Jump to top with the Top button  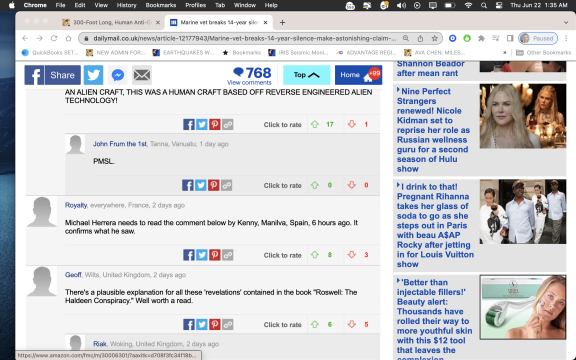[306, 75]
